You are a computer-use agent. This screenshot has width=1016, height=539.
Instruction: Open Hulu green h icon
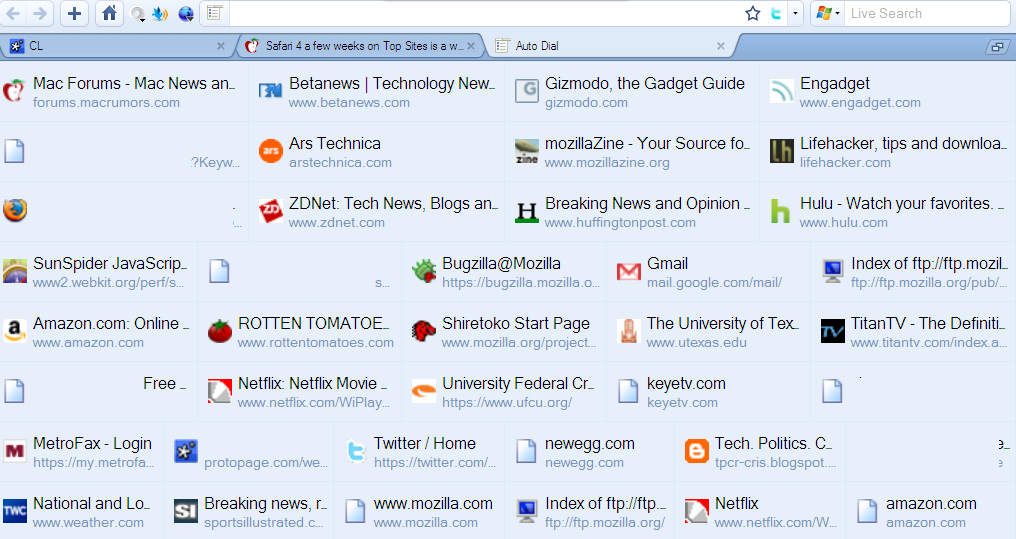click(x=780, y=211)
